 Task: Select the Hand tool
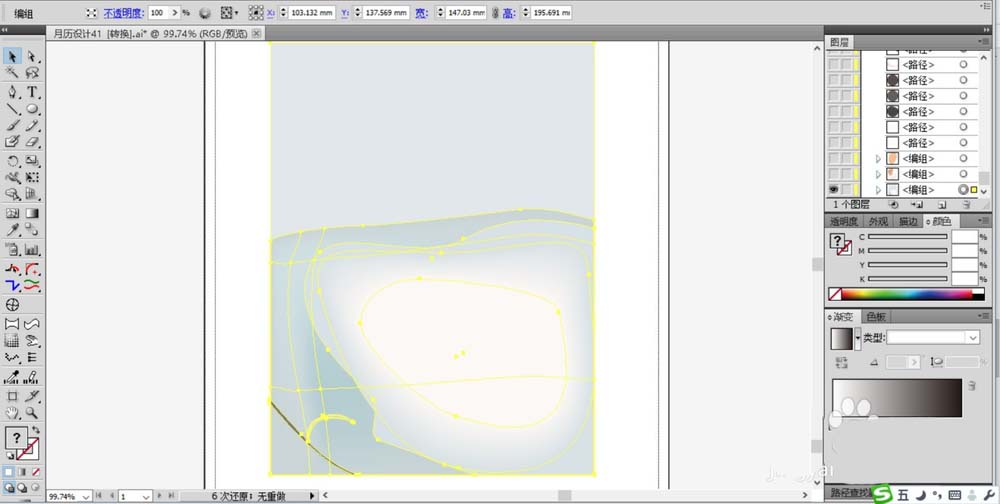click(x=13, y=413)
